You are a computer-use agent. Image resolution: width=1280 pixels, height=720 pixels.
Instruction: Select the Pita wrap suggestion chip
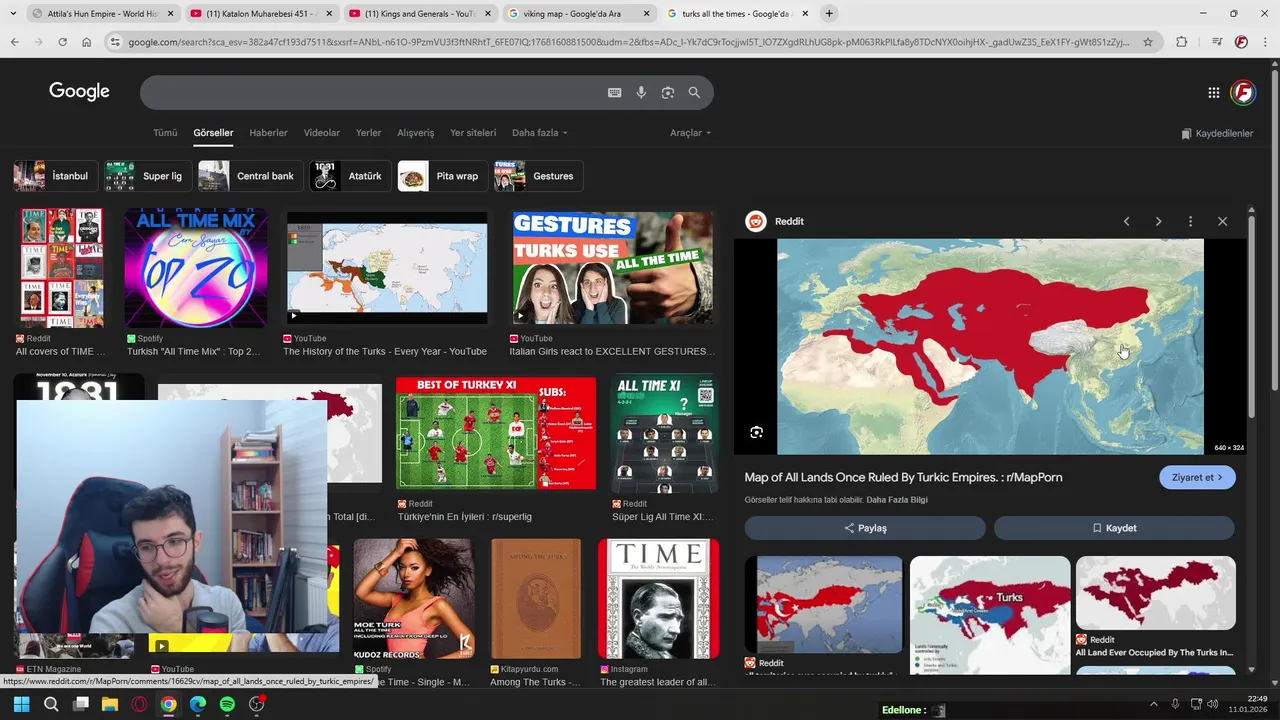(x=442, y=176)
